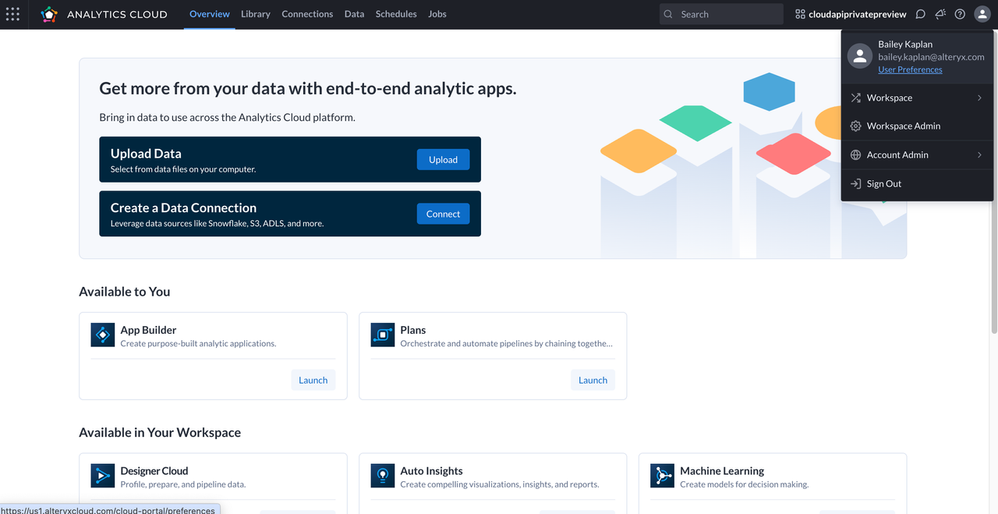Click the Machine Learning card title
Viewport: 998px width, 514px height.
(722, 471)
